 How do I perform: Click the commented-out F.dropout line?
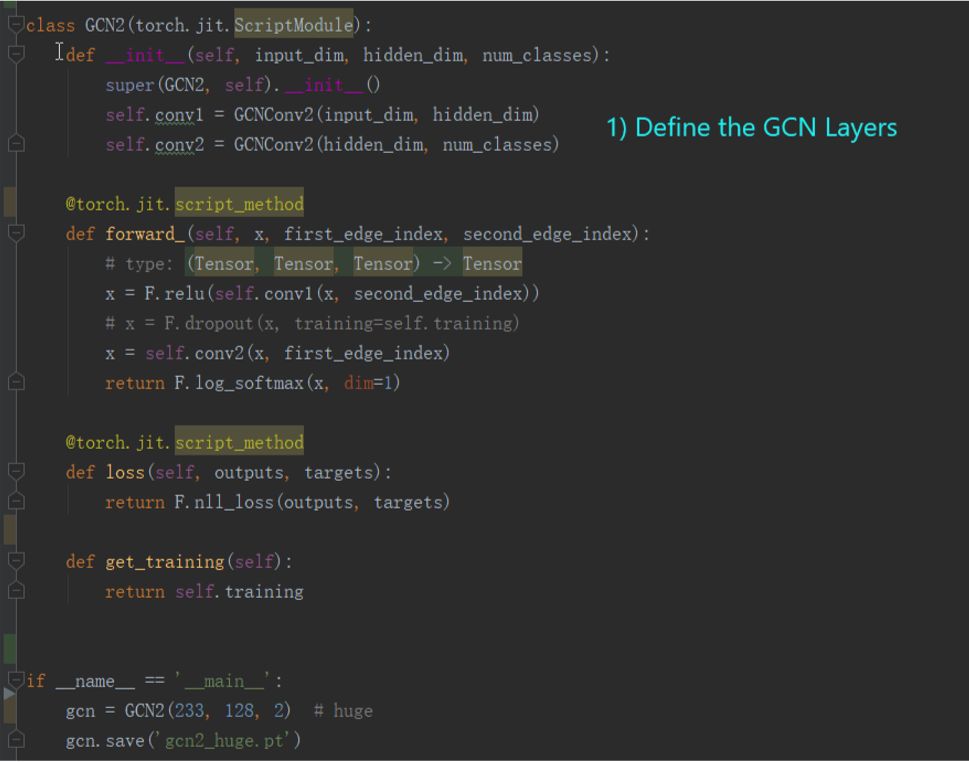312,323
